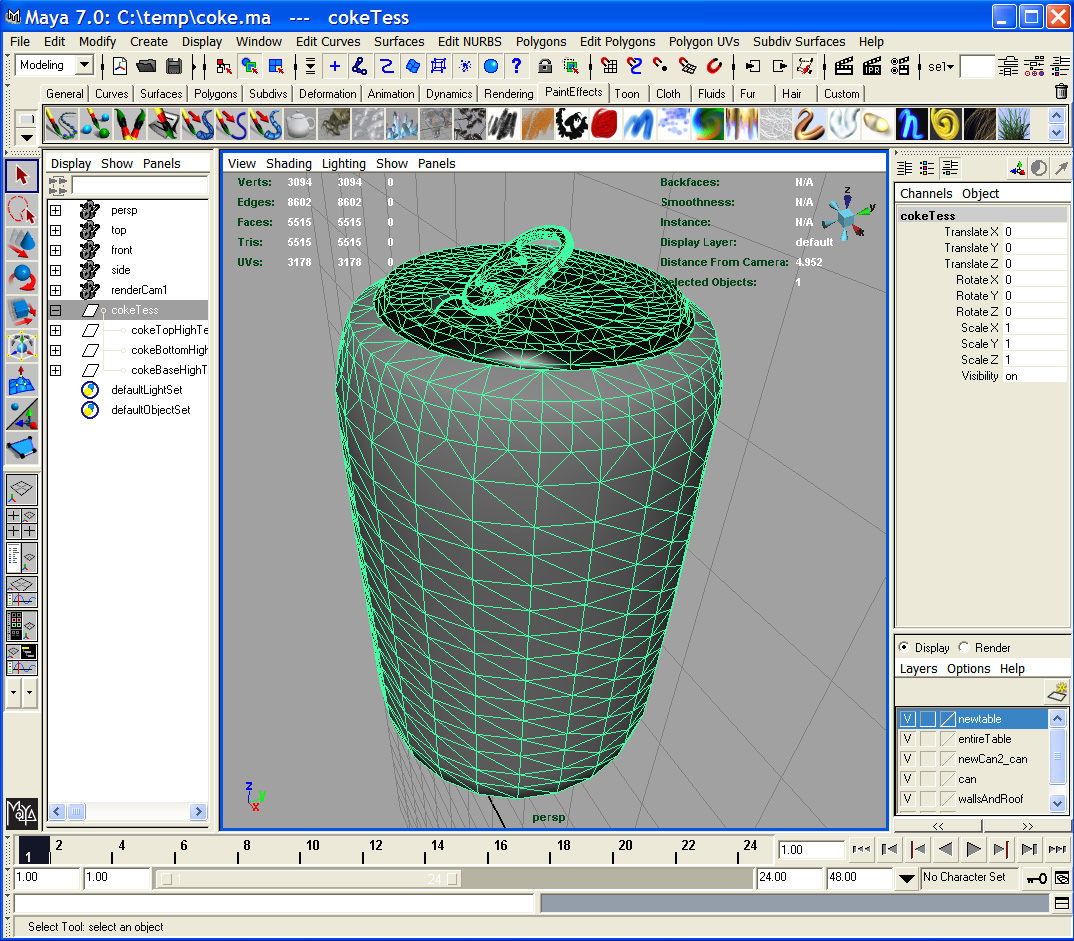Activate the Rotate tool
This screenshot has width=1074, height=941.
pos(21,277)
